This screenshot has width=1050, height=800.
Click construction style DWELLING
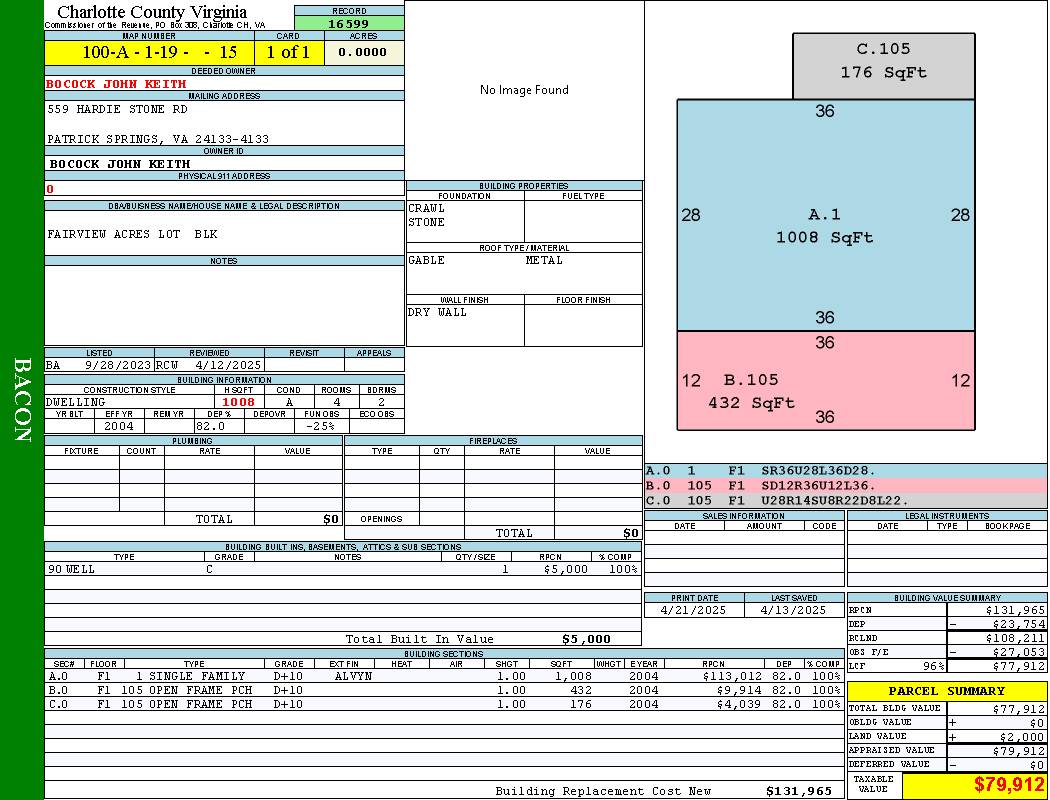(x=75, y=402)
